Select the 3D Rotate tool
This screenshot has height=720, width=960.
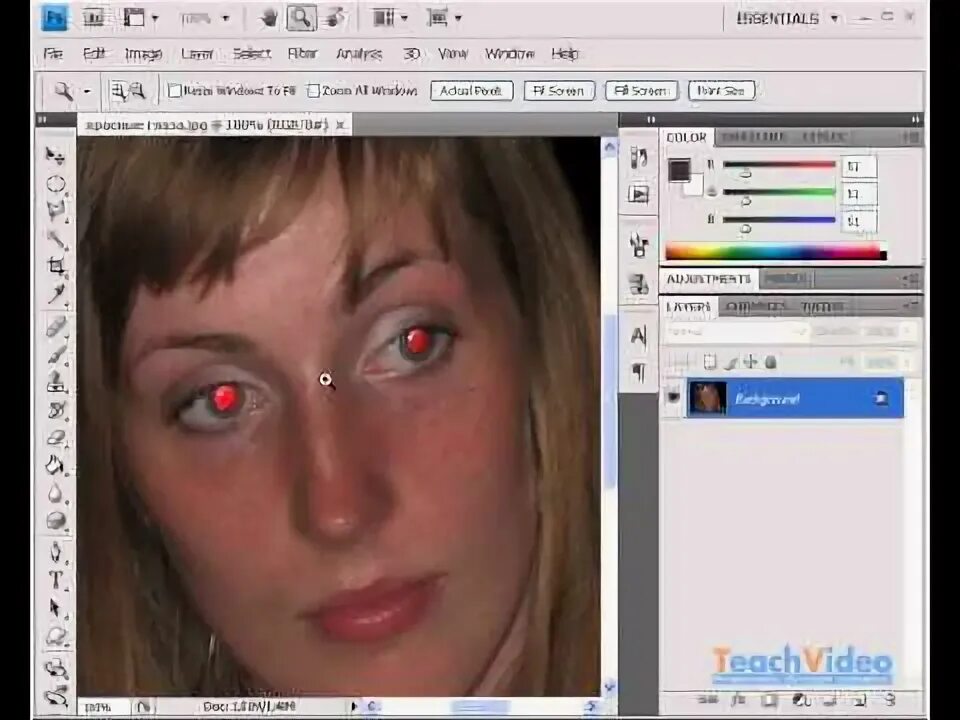pyautogui.click(x=56, y=667)
